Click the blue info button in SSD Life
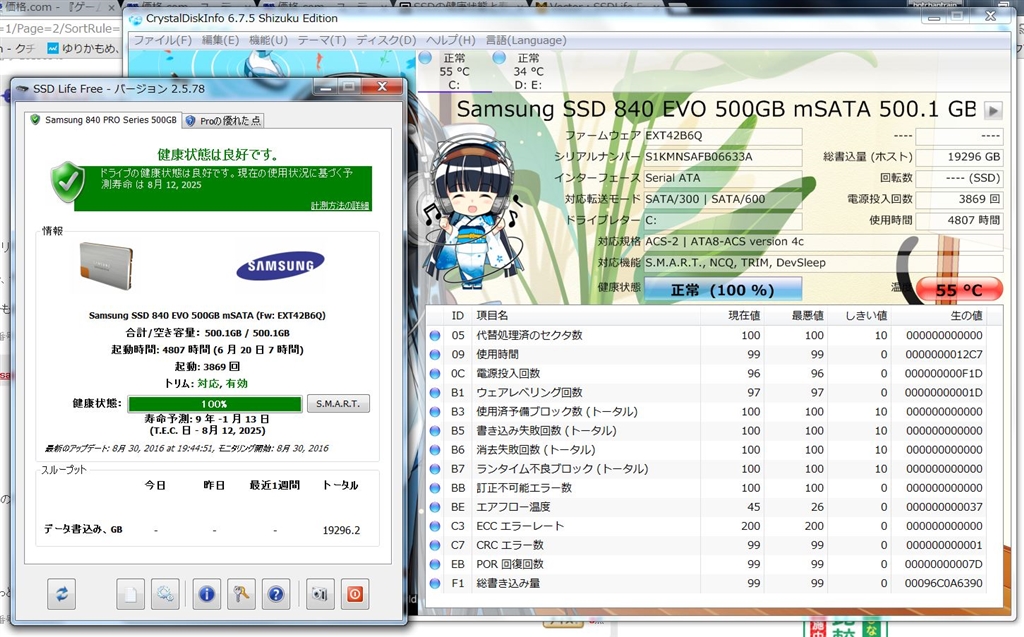The image size is (1024, 637). [x=206, y=594]
